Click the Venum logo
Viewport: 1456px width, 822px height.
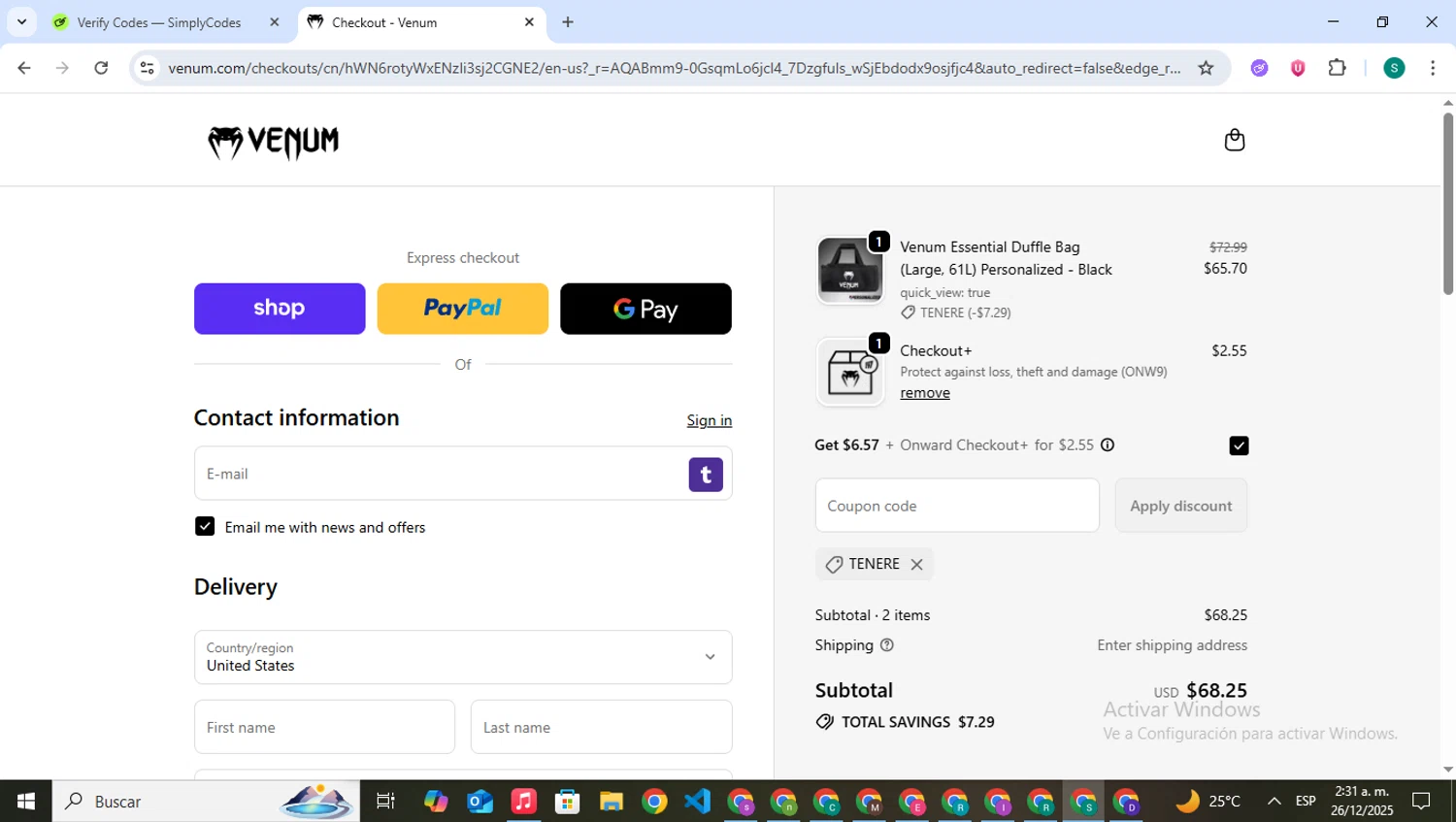[273, 142]
